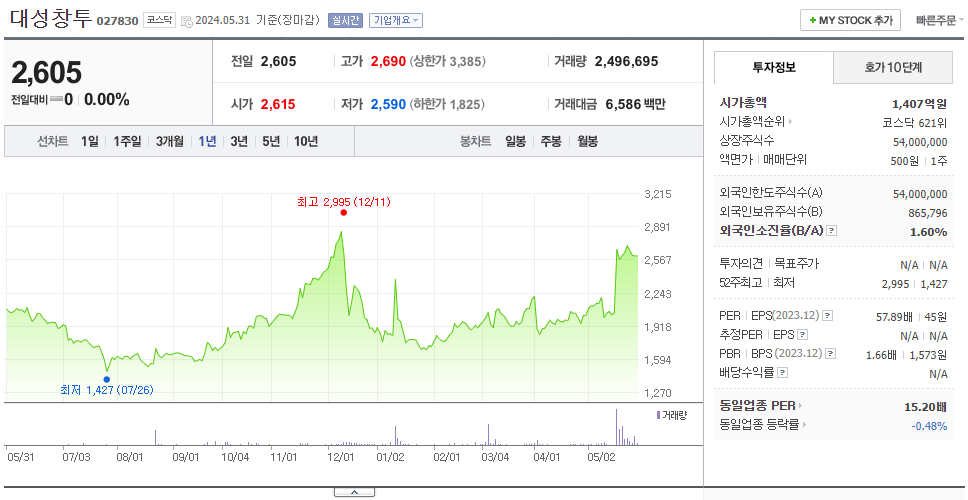The height and width of the screenshot is (500, 968).
Task: Click the 저가 value 2,590
Action: coord(388,104)
